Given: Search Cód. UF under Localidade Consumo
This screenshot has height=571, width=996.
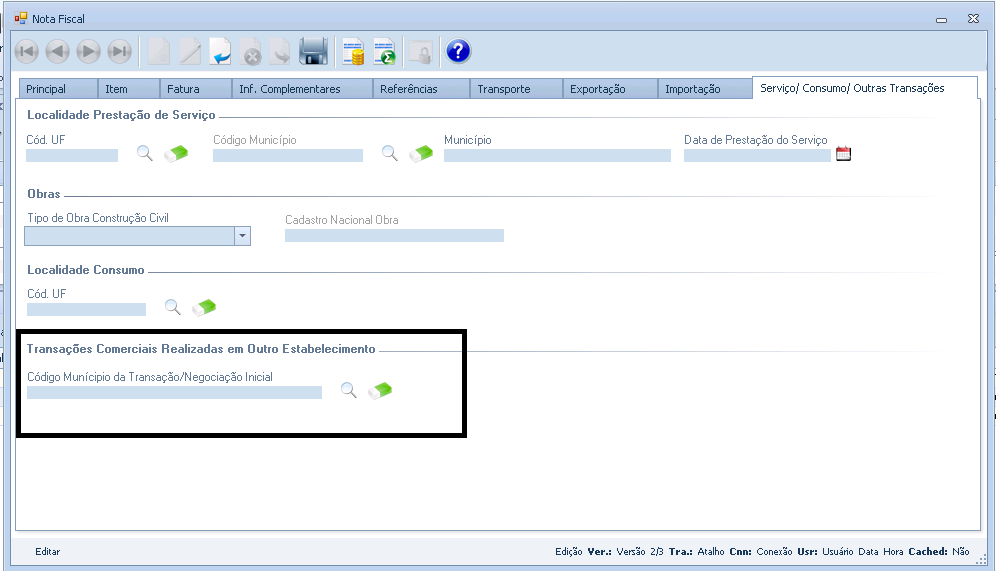Looking at the screenshot, I should pyautogui.click(x=173, y=307).
